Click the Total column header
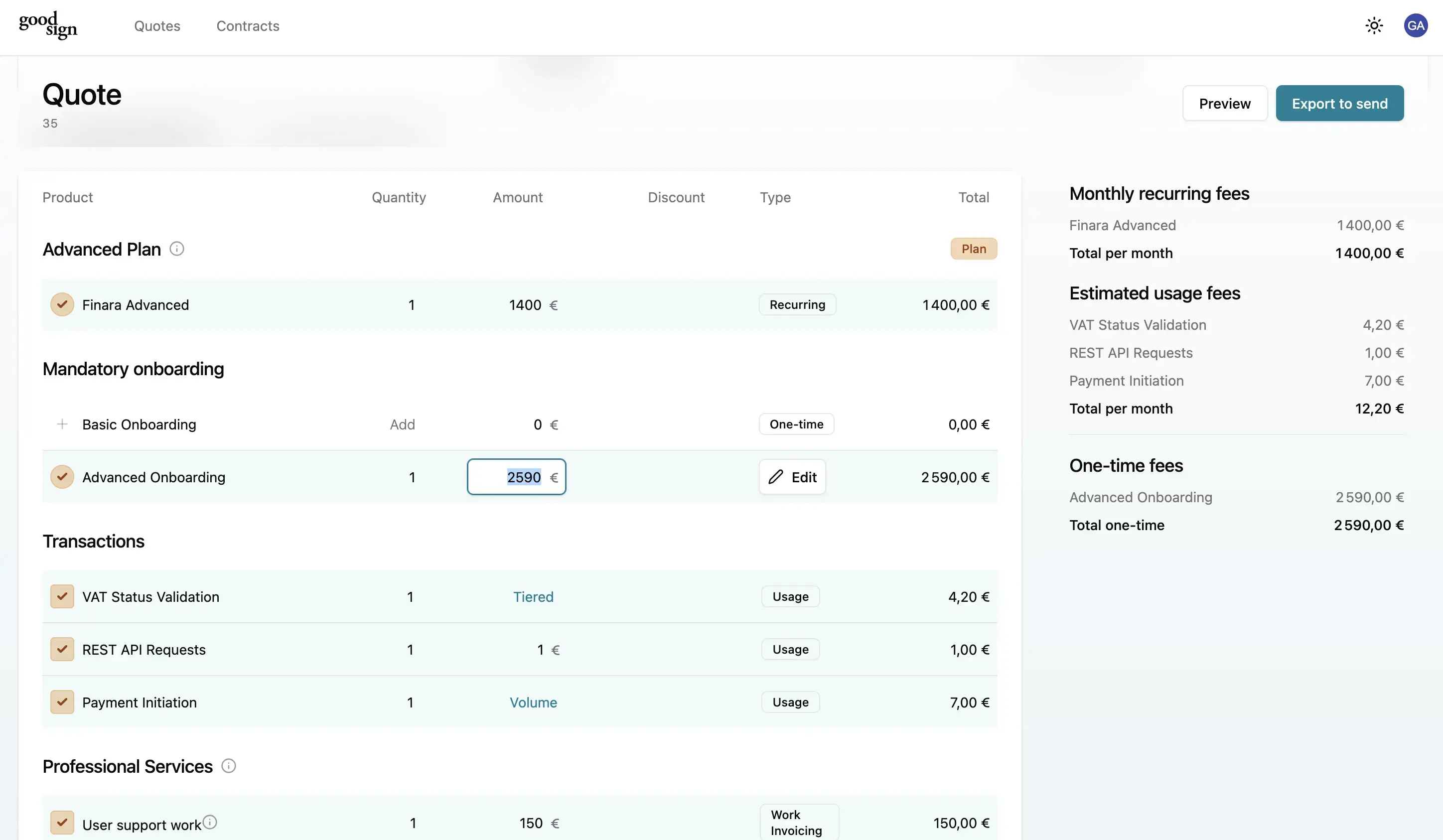 coord(974,198)
